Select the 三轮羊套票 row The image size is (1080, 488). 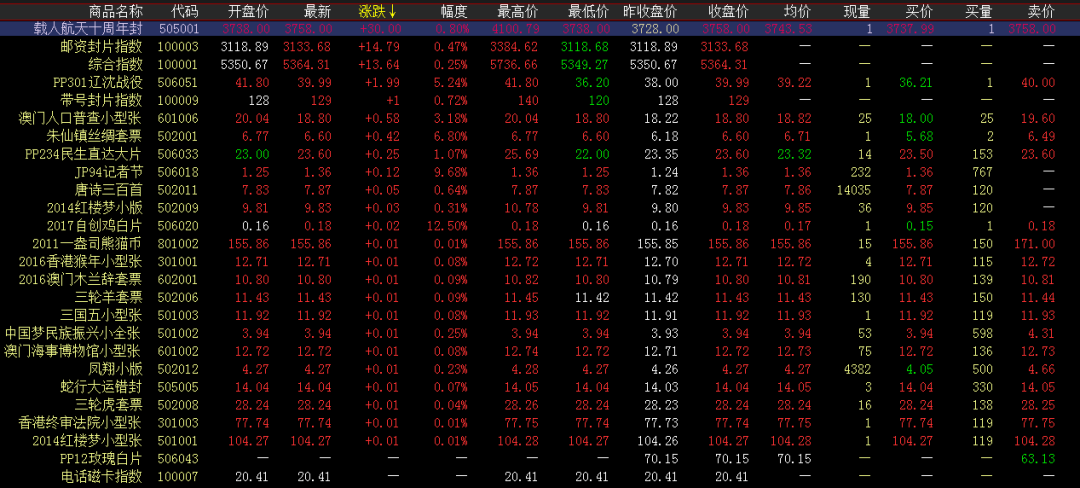540,297
